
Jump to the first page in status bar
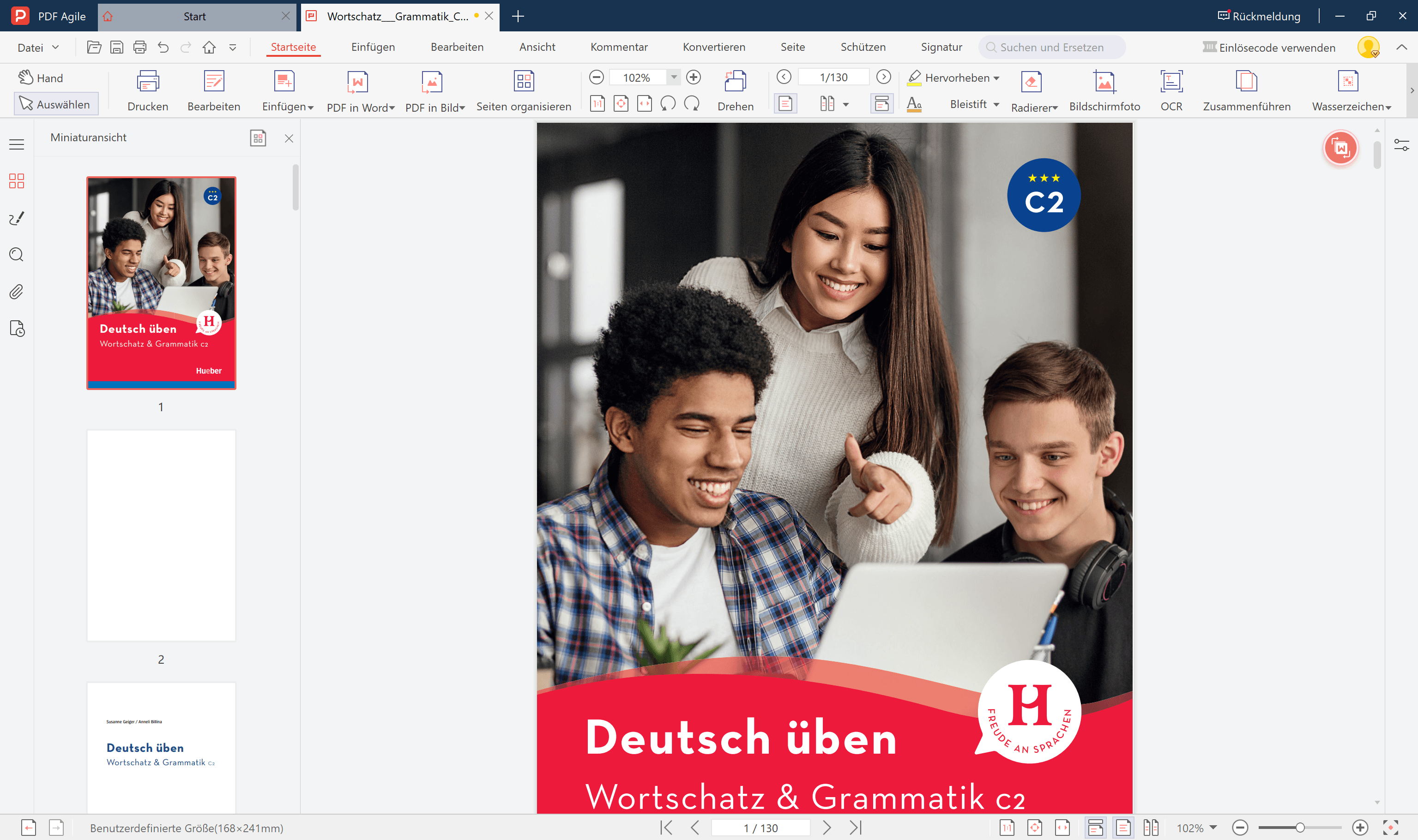(x=667, y=828)
